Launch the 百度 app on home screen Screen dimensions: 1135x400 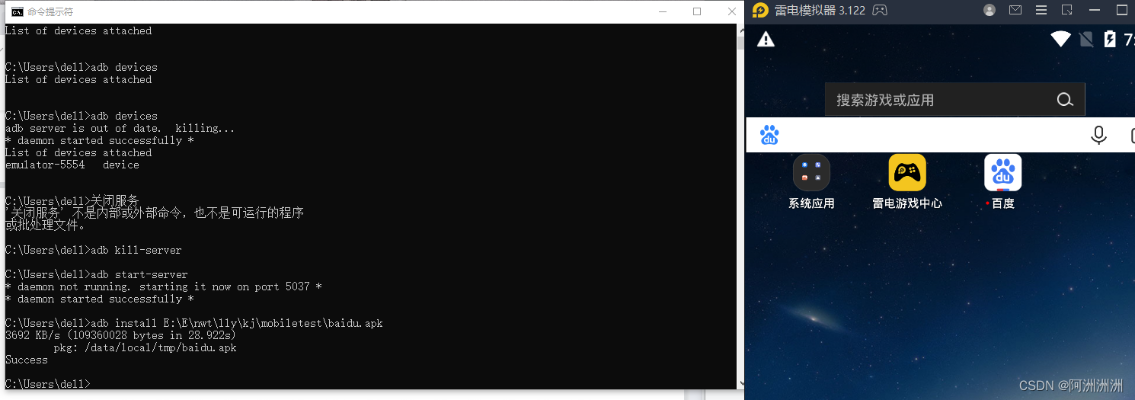tap(1002, 173)
